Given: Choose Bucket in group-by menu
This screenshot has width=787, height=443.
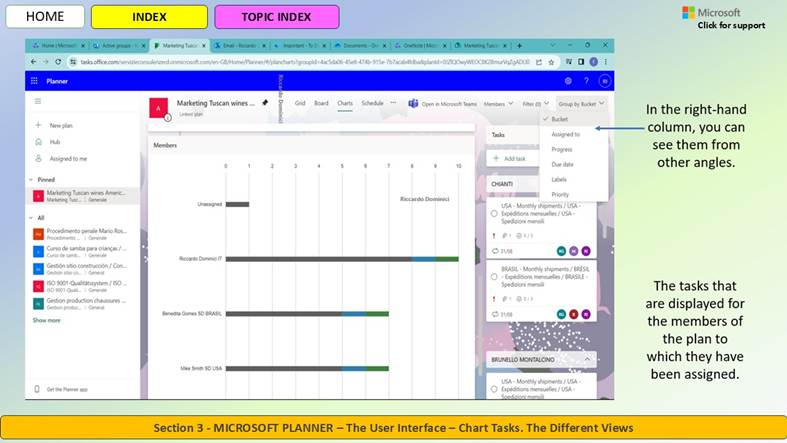Looking at the screenshot, I should [574, 119].
